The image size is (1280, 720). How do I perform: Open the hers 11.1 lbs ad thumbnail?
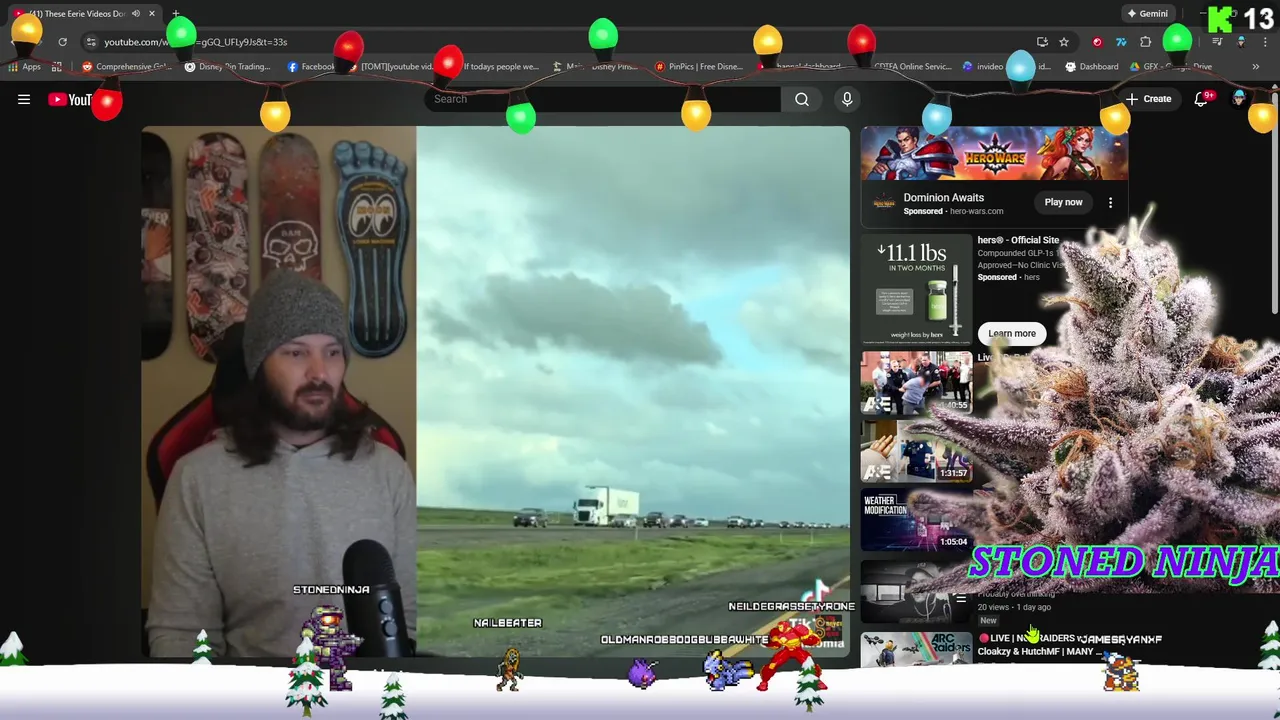pos(916,289)
